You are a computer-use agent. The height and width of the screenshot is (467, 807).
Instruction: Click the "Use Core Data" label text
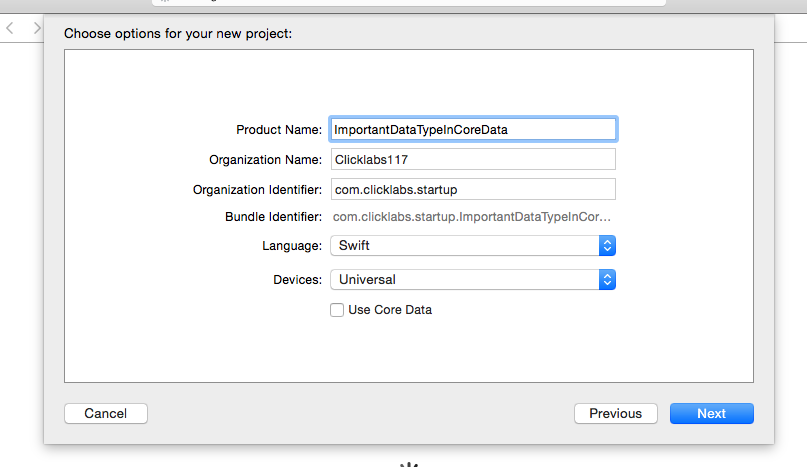(x=390, y=310)
